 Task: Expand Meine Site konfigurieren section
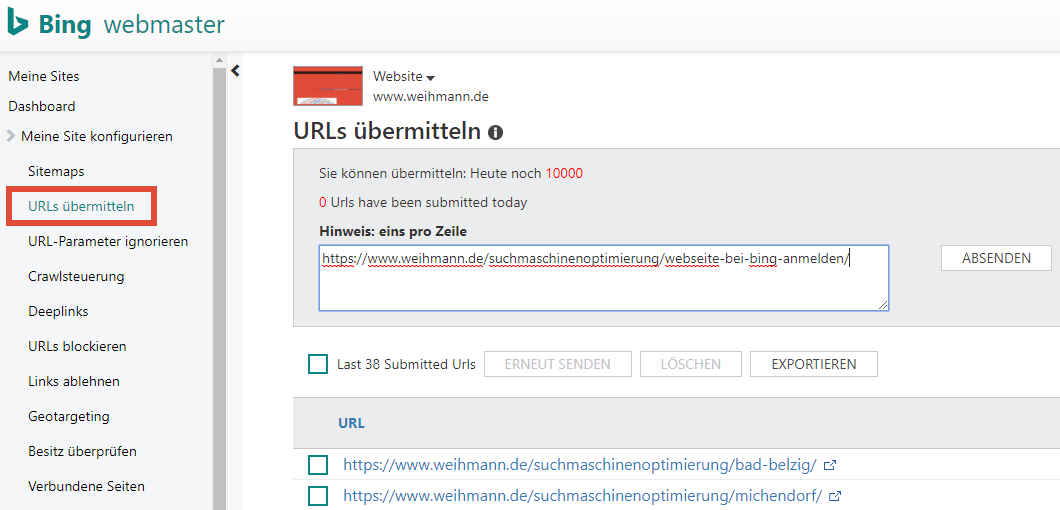pos(90,137)
